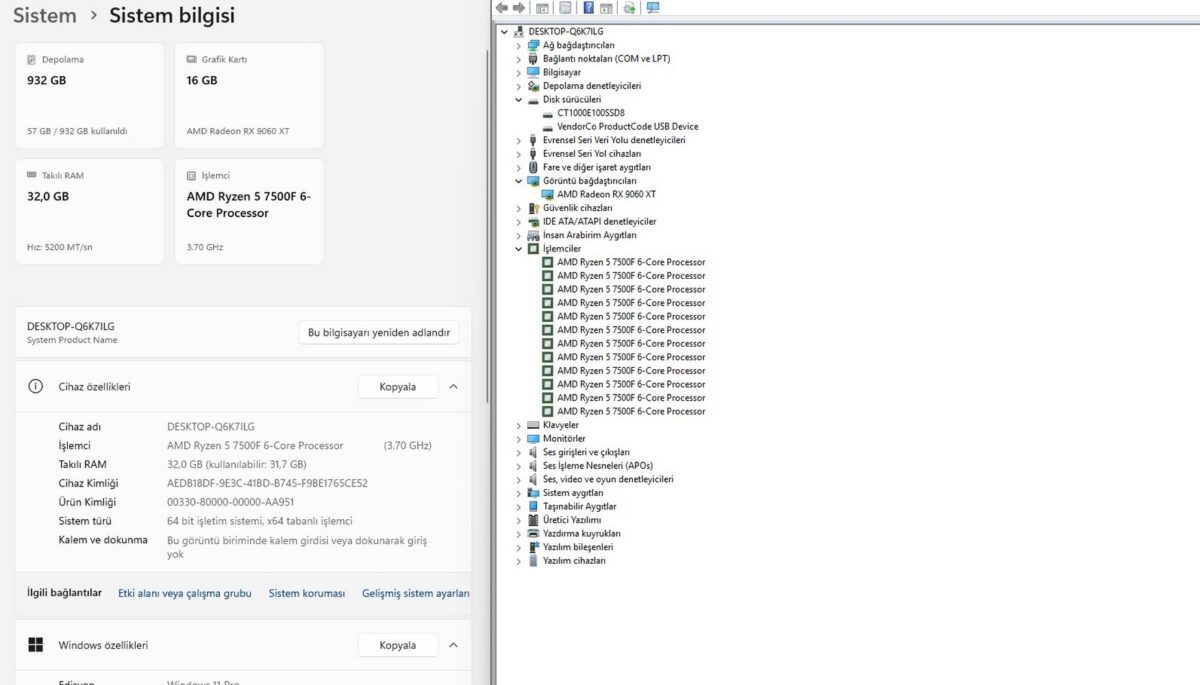This screenshot has height=685, width=1200.
Task: Click the Windows logo beside Windows özellikleri
Action: pos(35,645)
